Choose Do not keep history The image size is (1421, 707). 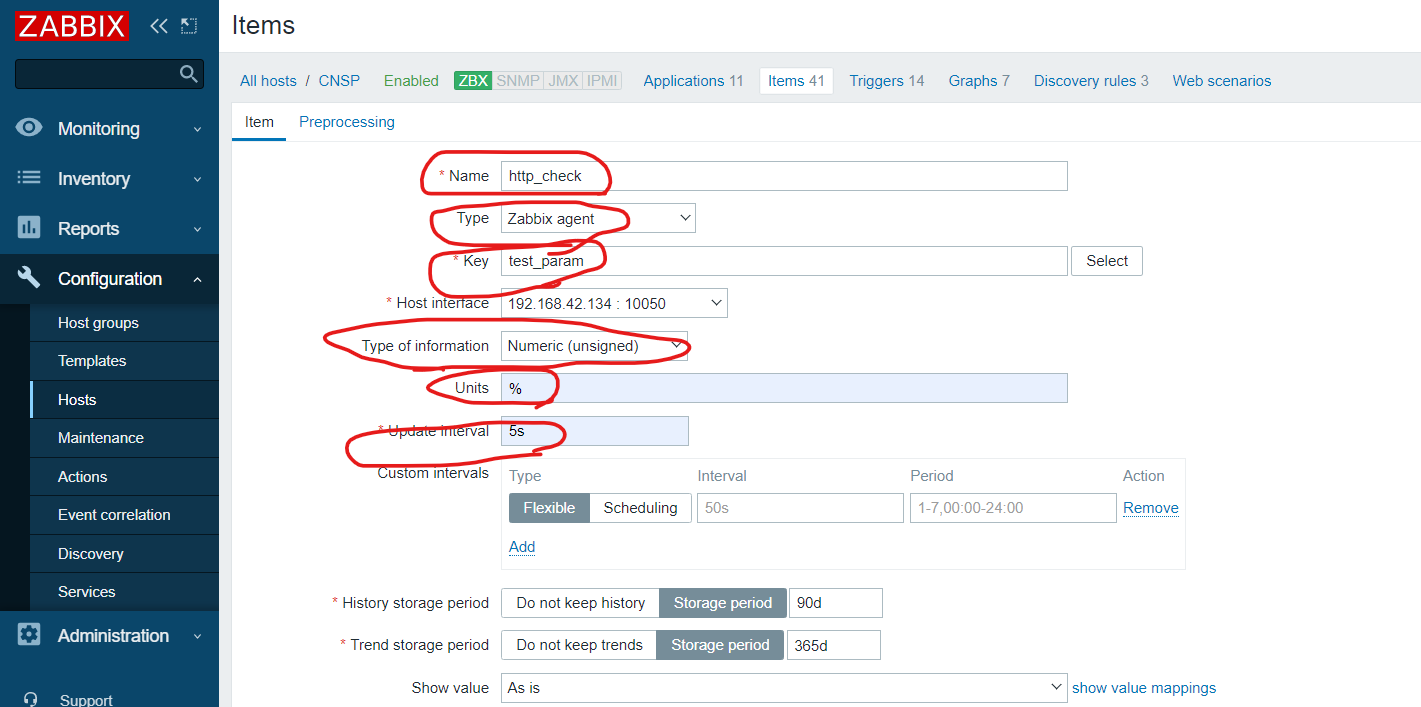580,603
